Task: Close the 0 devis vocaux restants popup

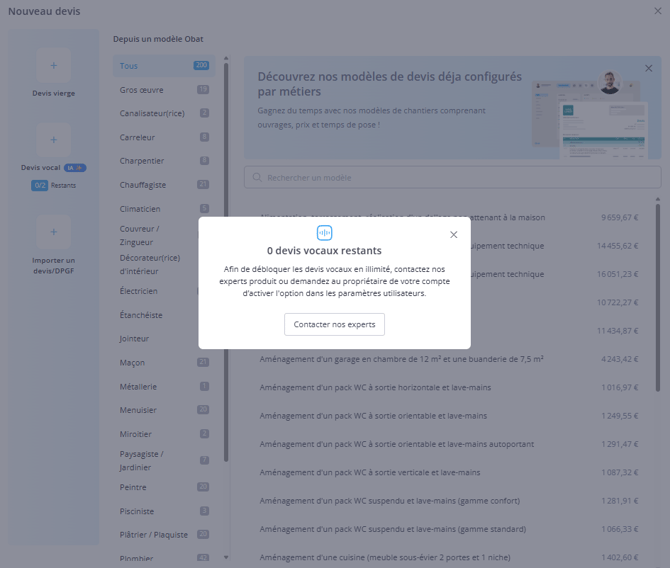Action: (x=453, y=234)
